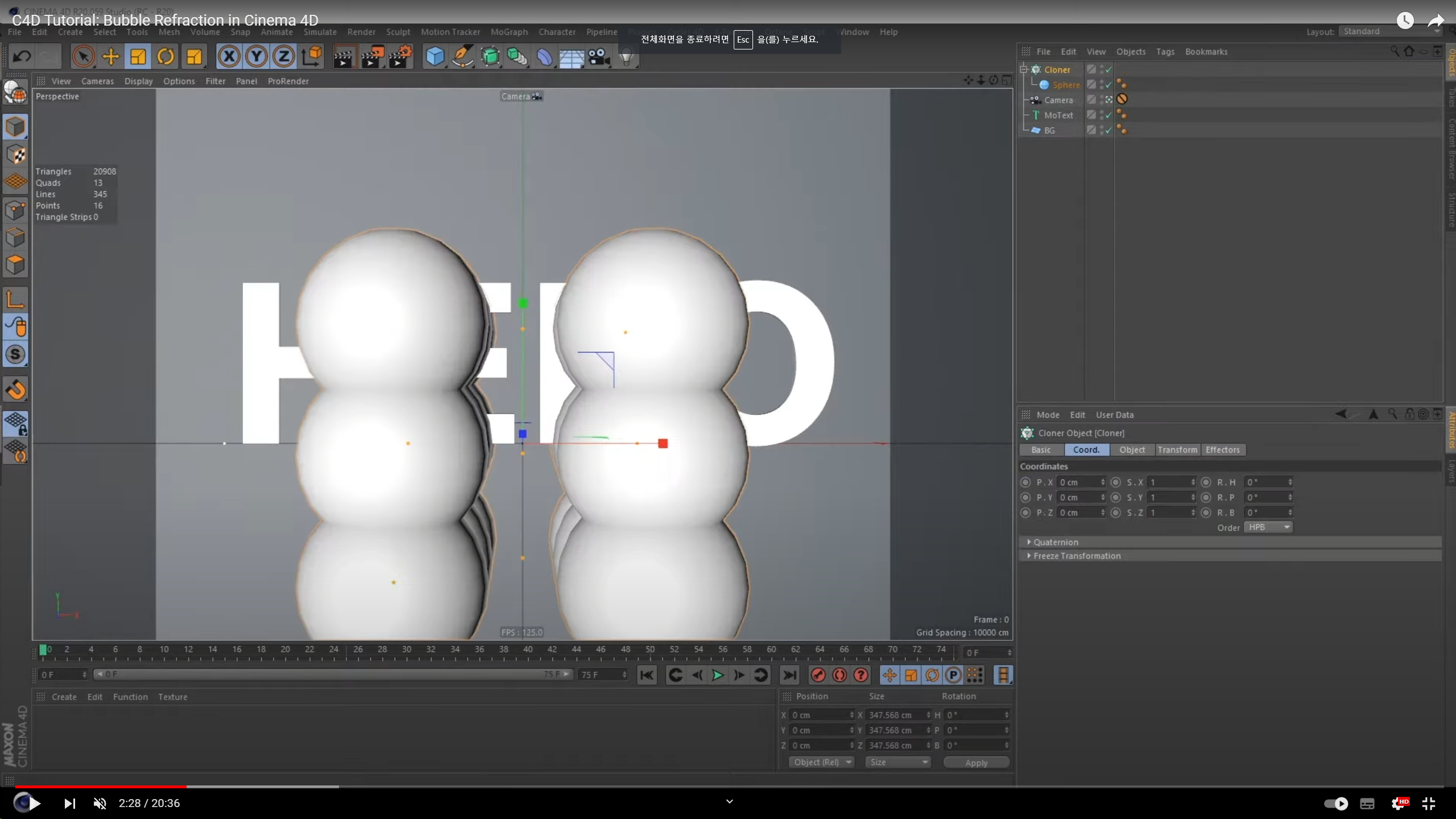
Task: Toggle Y axis lock
Action: tap(257, 56)
